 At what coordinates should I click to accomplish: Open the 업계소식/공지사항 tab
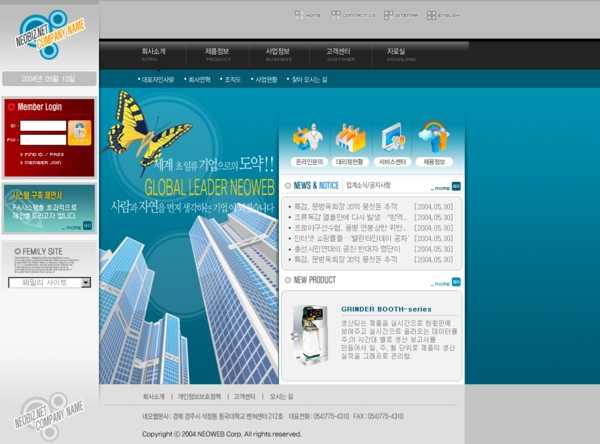[x=368, y=185]
